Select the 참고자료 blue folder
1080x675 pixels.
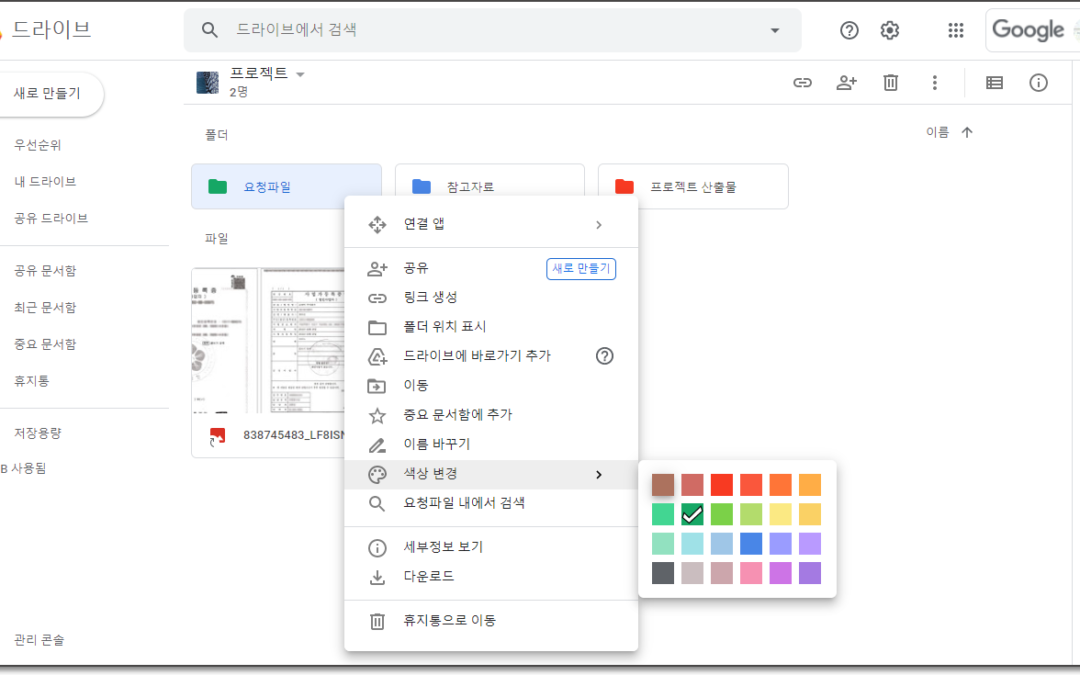pyautogui.click(x=489, y=180)
